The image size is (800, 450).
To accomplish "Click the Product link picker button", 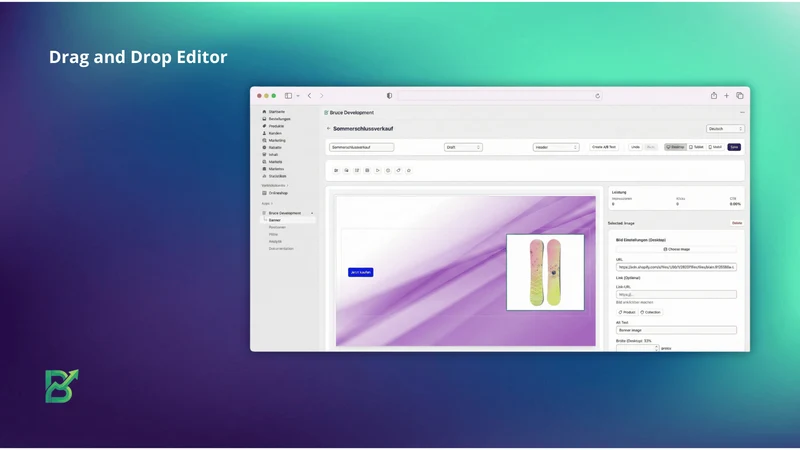I will tap(627, 312).
